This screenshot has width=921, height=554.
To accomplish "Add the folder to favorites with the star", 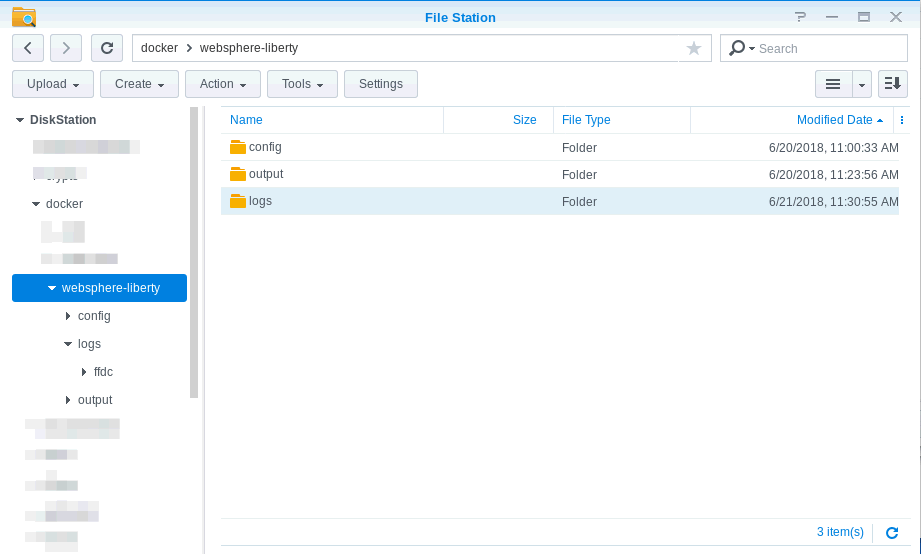I will click(x=694, y=48).
